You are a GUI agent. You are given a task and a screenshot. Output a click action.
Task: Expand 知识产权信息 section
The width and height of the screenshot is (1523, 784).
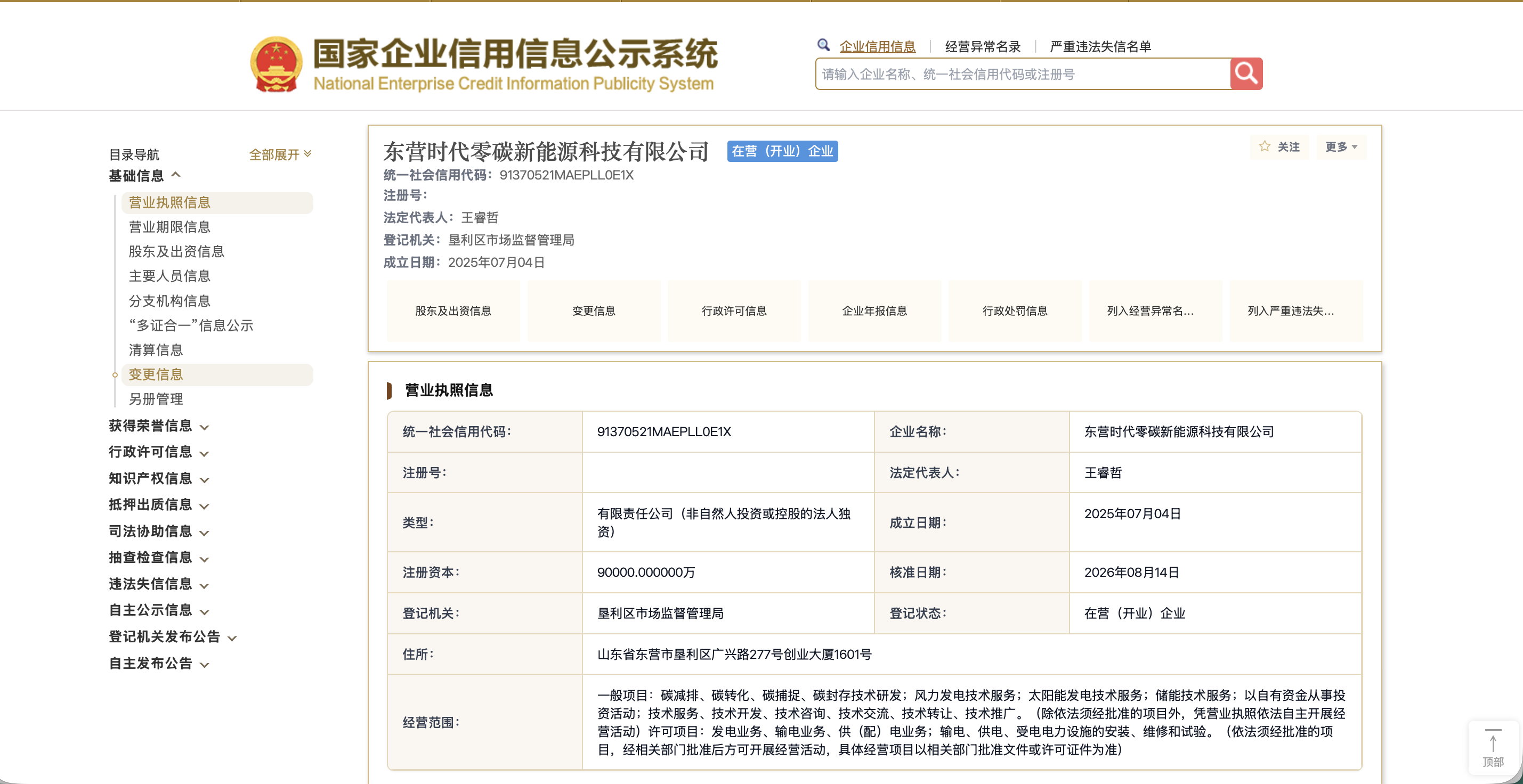pos(159,479)
